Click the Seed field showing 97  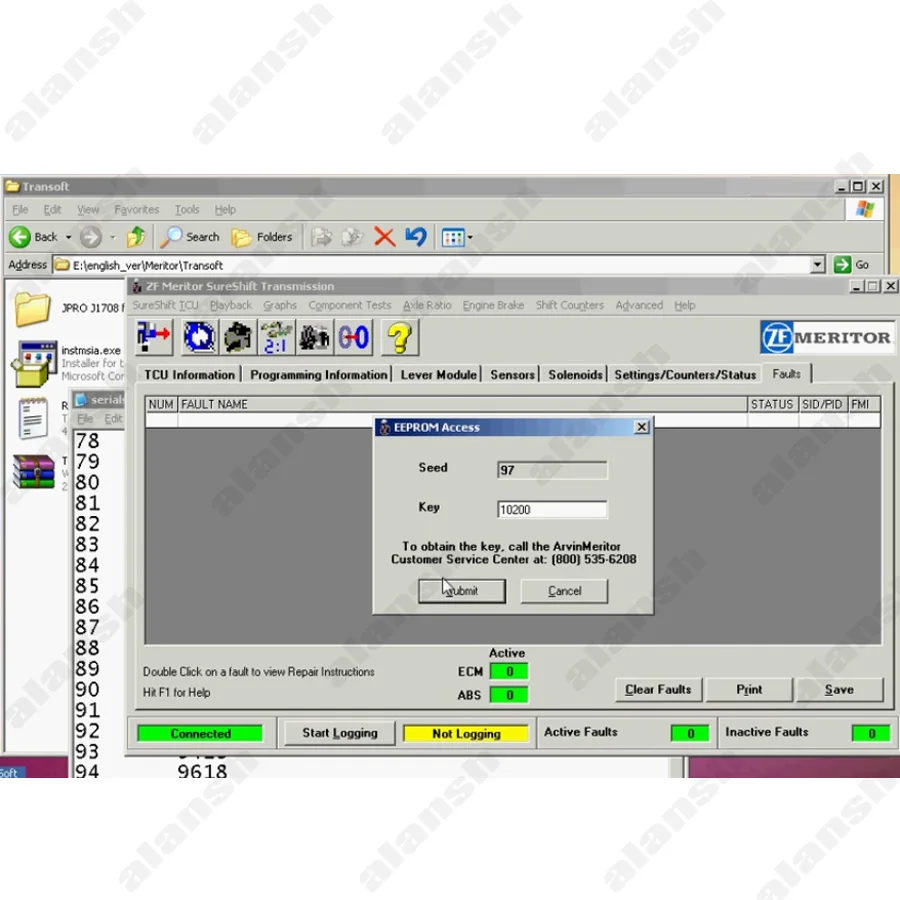[552, 470]
